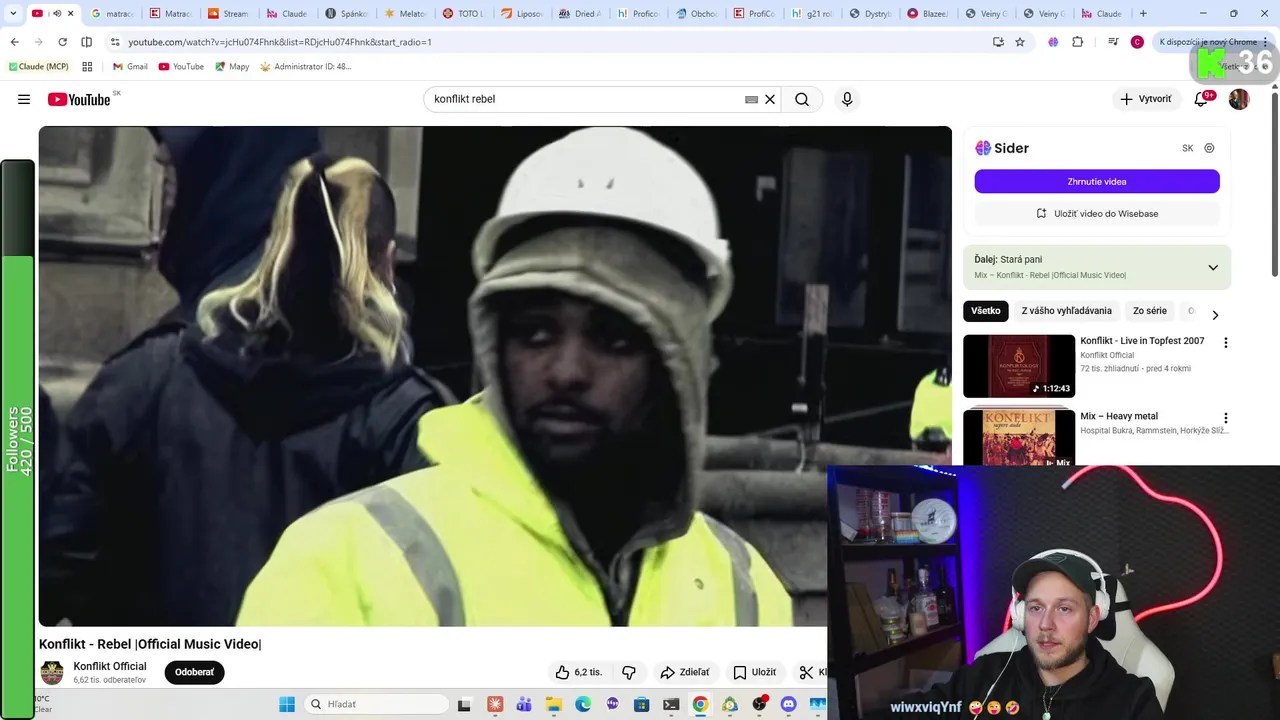
Task: Select the Zo série filter chip
Action: click(x=1150, y=311)
